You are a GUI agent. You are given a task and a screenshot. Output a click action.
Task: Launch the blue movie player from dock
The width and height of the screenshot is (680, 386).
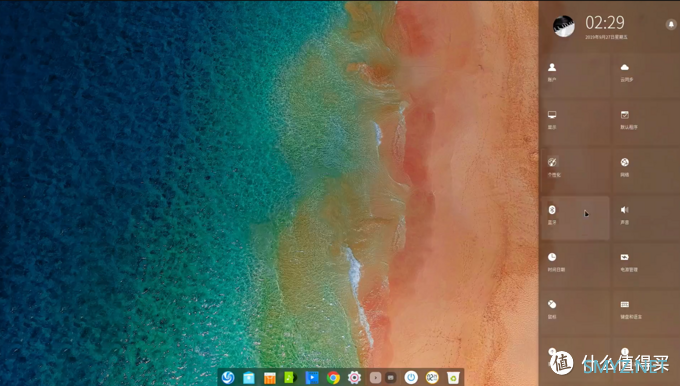[x=312, y=378]
